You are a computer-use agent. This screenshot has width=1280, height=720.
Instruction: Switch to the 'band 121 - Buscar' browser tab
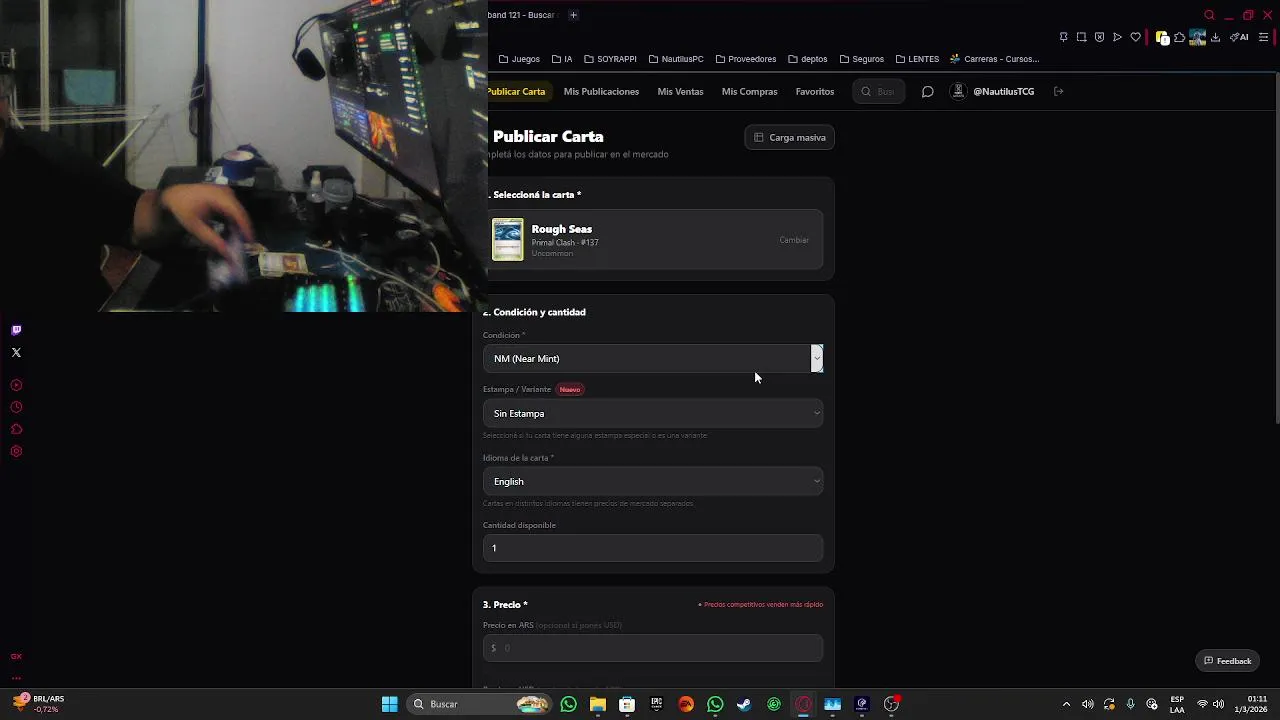[522, 15]
